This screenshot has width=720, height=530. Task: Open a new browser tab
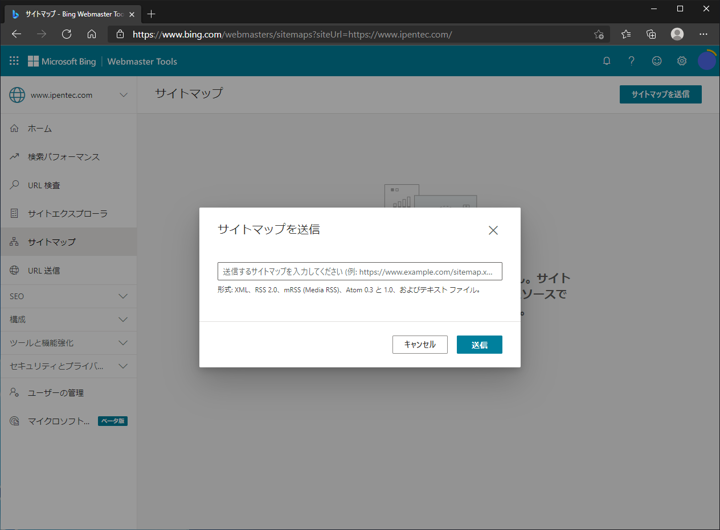pyautogui.click(x=151, y=14)
